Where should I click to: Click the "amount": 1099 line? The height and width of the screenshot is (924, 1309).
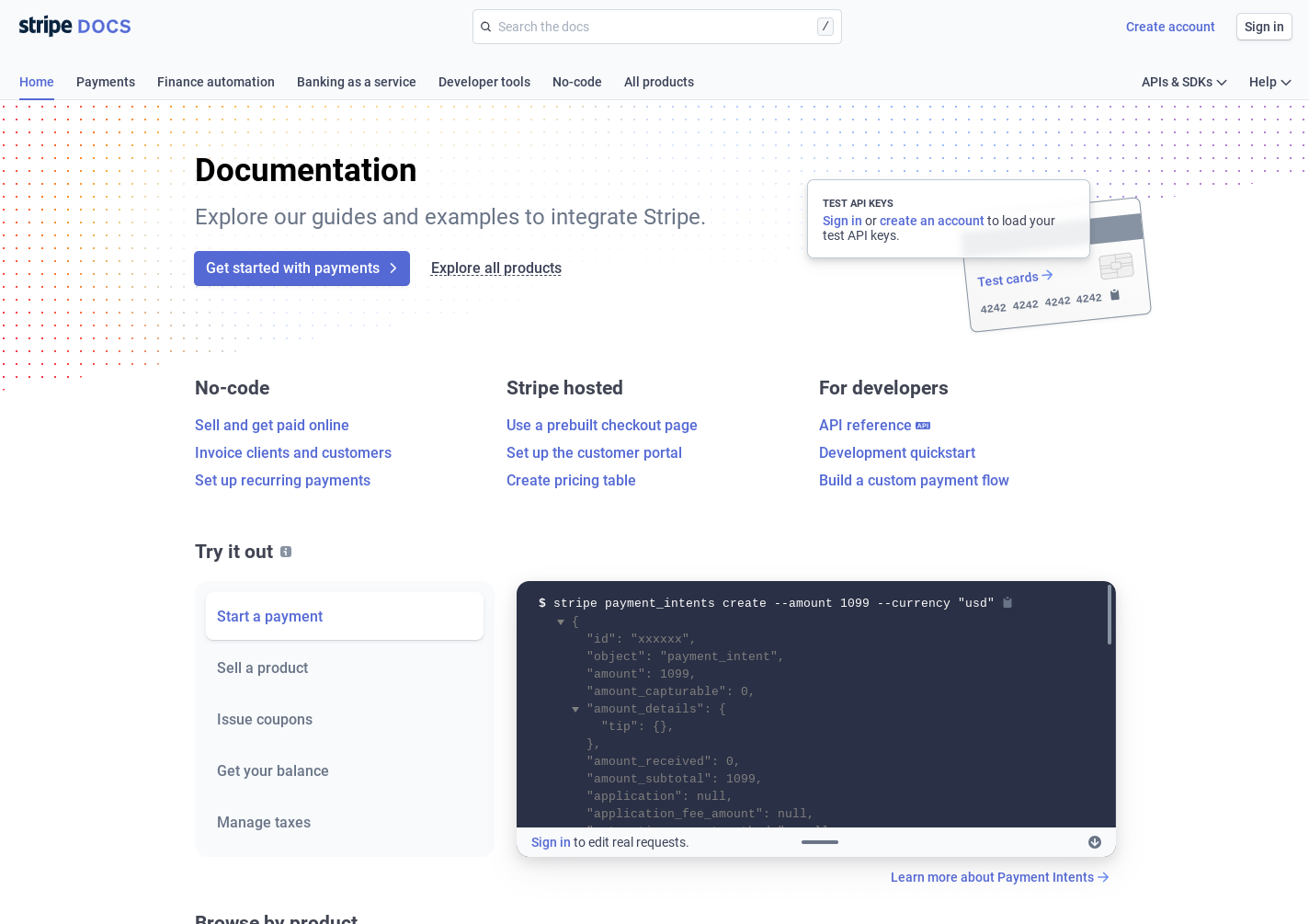(642, 674)
